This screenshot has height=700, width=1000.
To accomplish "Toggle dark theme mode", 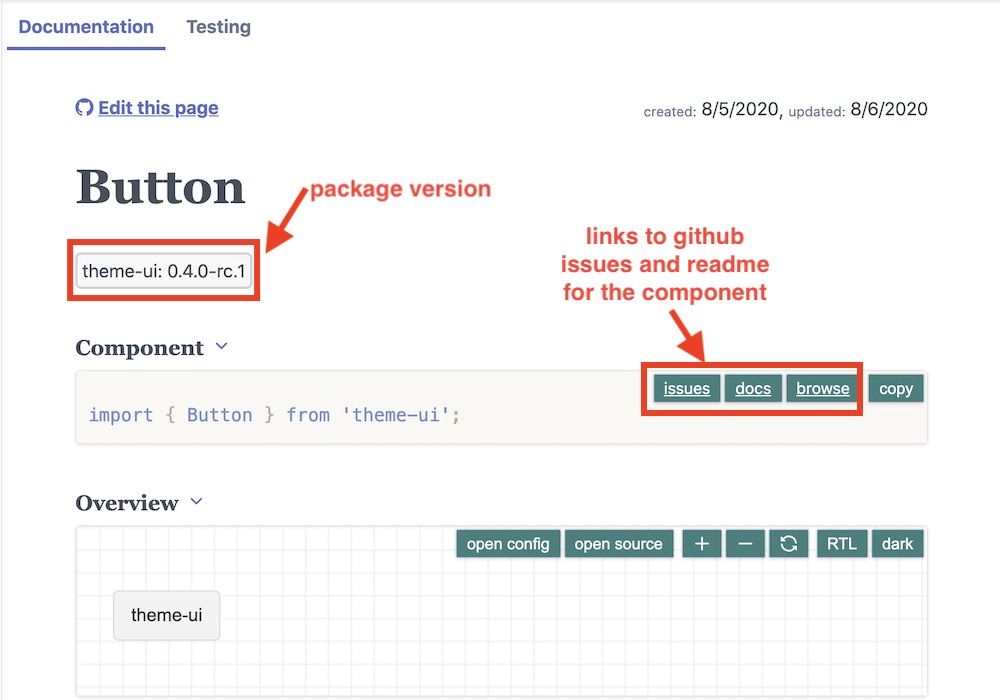I will 897,544.
